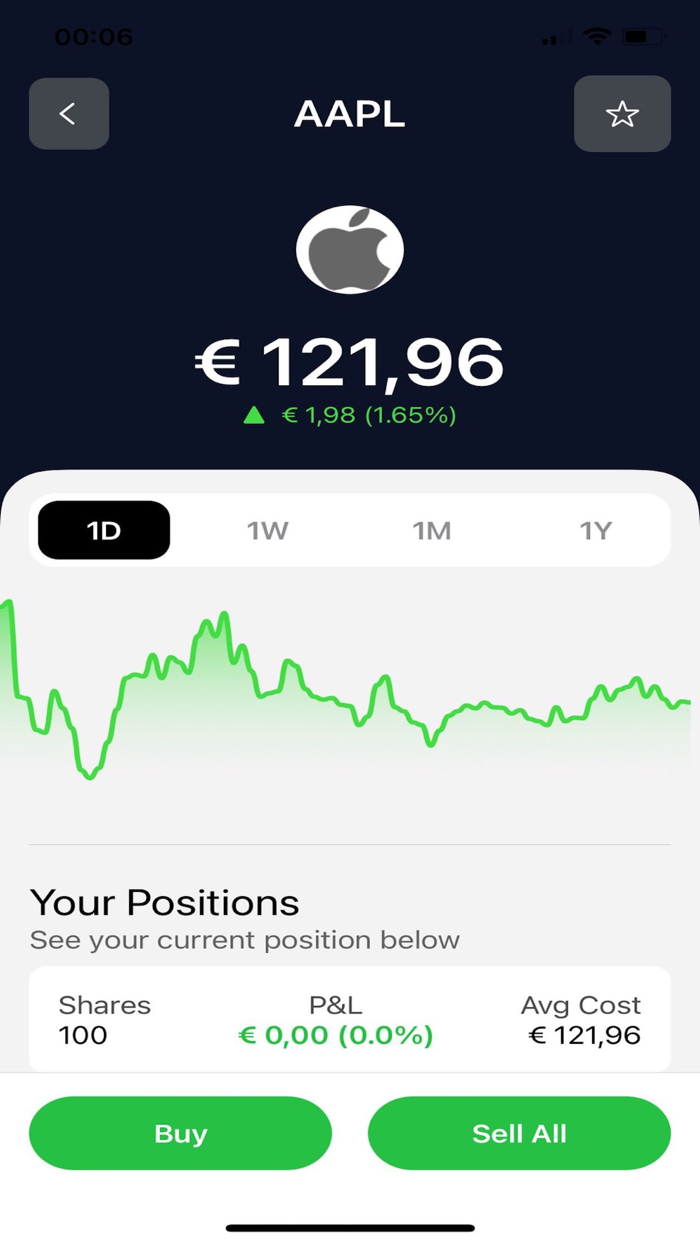700x1244 pixels.
Task: Tap the cellular signal bars icon
Action: click(556, 38)
